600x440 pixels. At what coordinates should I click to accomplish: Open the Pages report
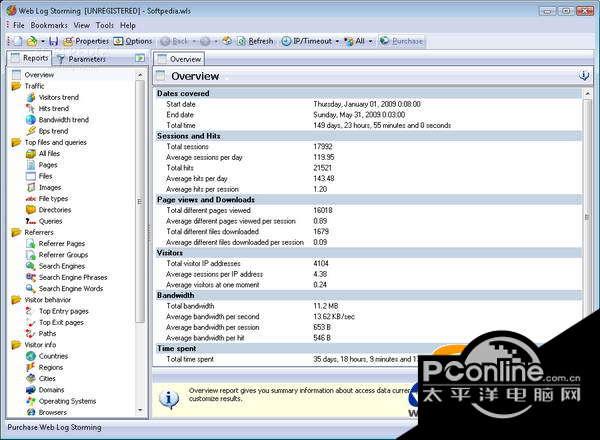coord(48,165)
